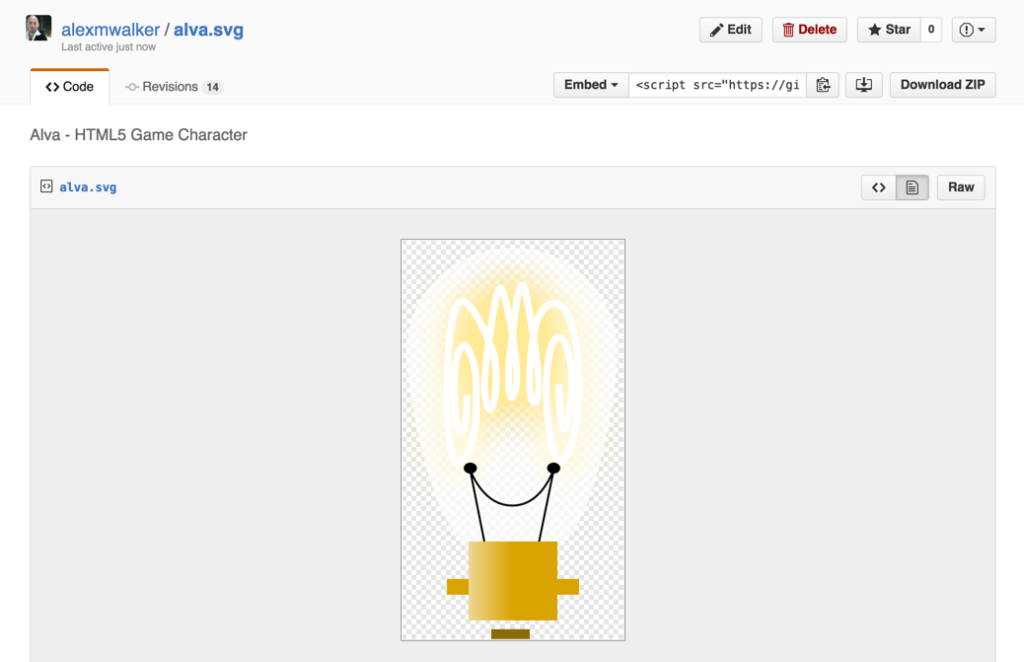
Task: Click the copy embed script clipboard icon
Action: (x=823, y=85)
